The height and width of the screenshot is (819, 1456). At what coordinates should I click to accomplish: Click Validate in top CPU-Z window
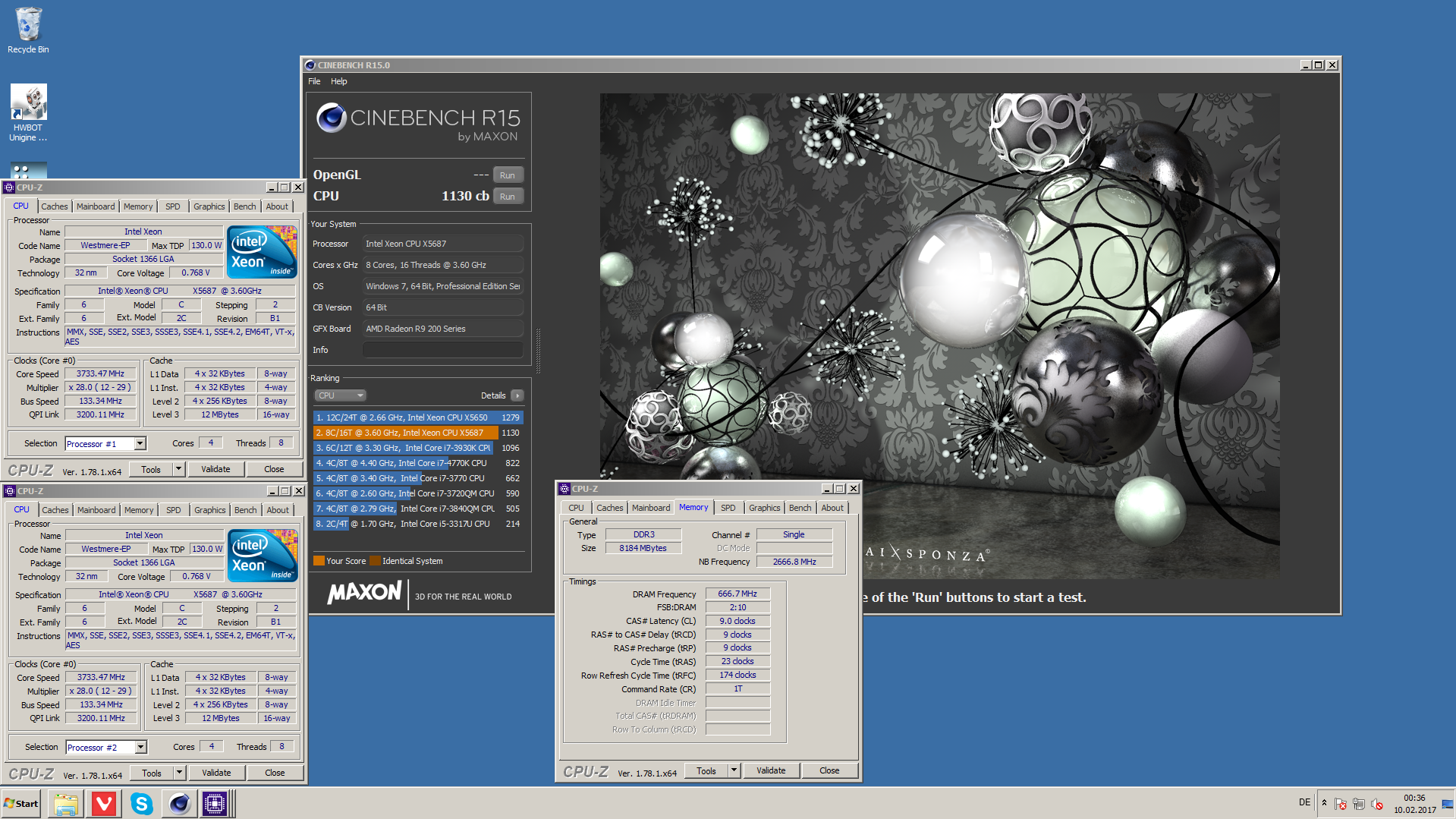click(215, 469)
